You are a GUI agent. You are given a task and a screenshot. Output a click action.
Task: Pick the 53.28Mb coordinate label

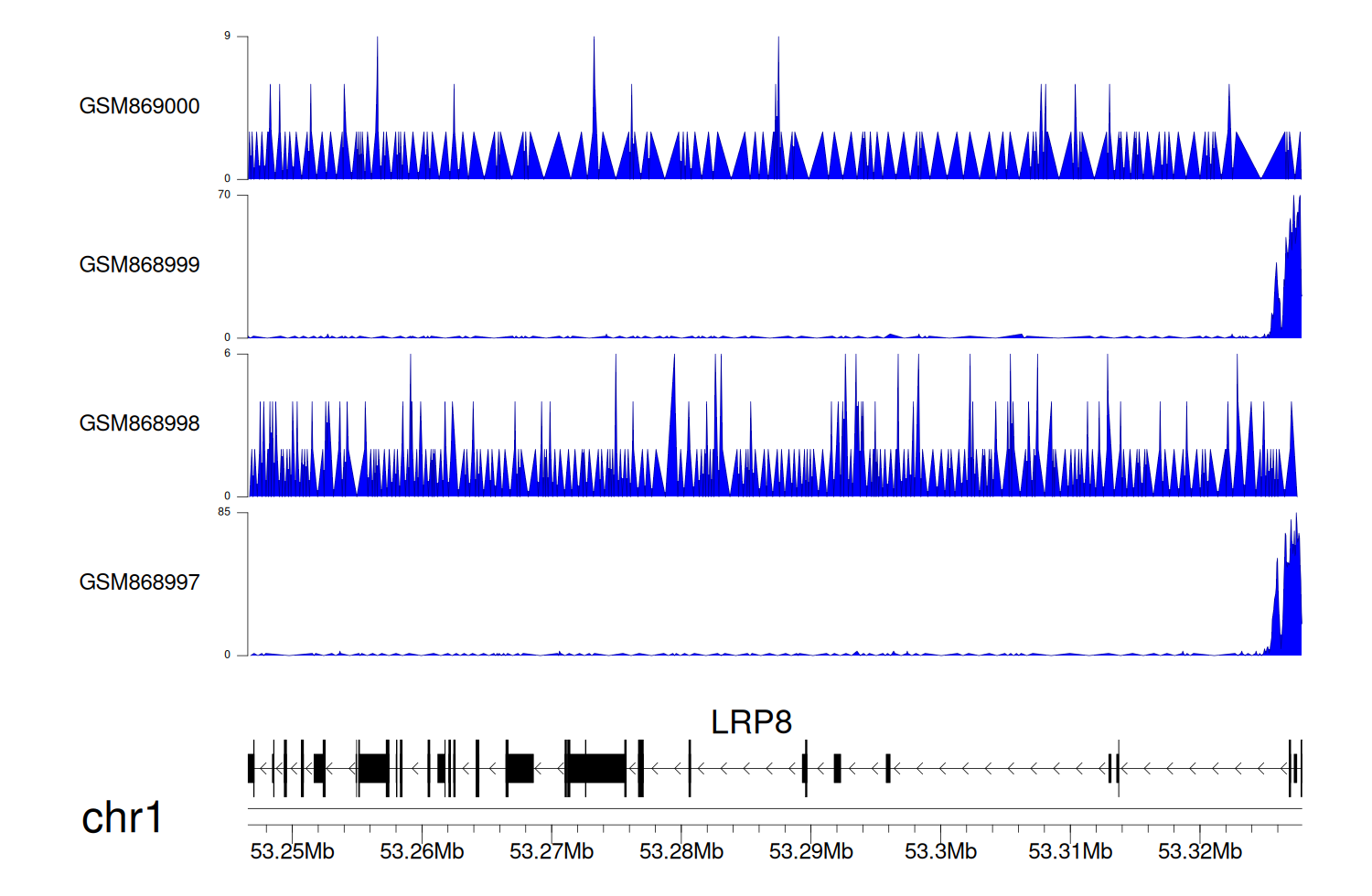click(681, 851)
